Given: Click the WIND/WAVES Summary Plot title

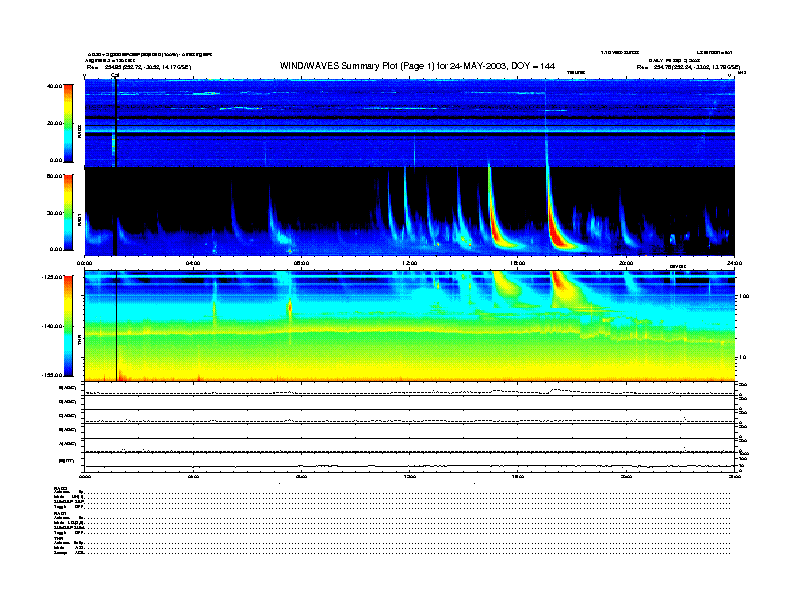Looking at the screenshot, I should (417, 66).
